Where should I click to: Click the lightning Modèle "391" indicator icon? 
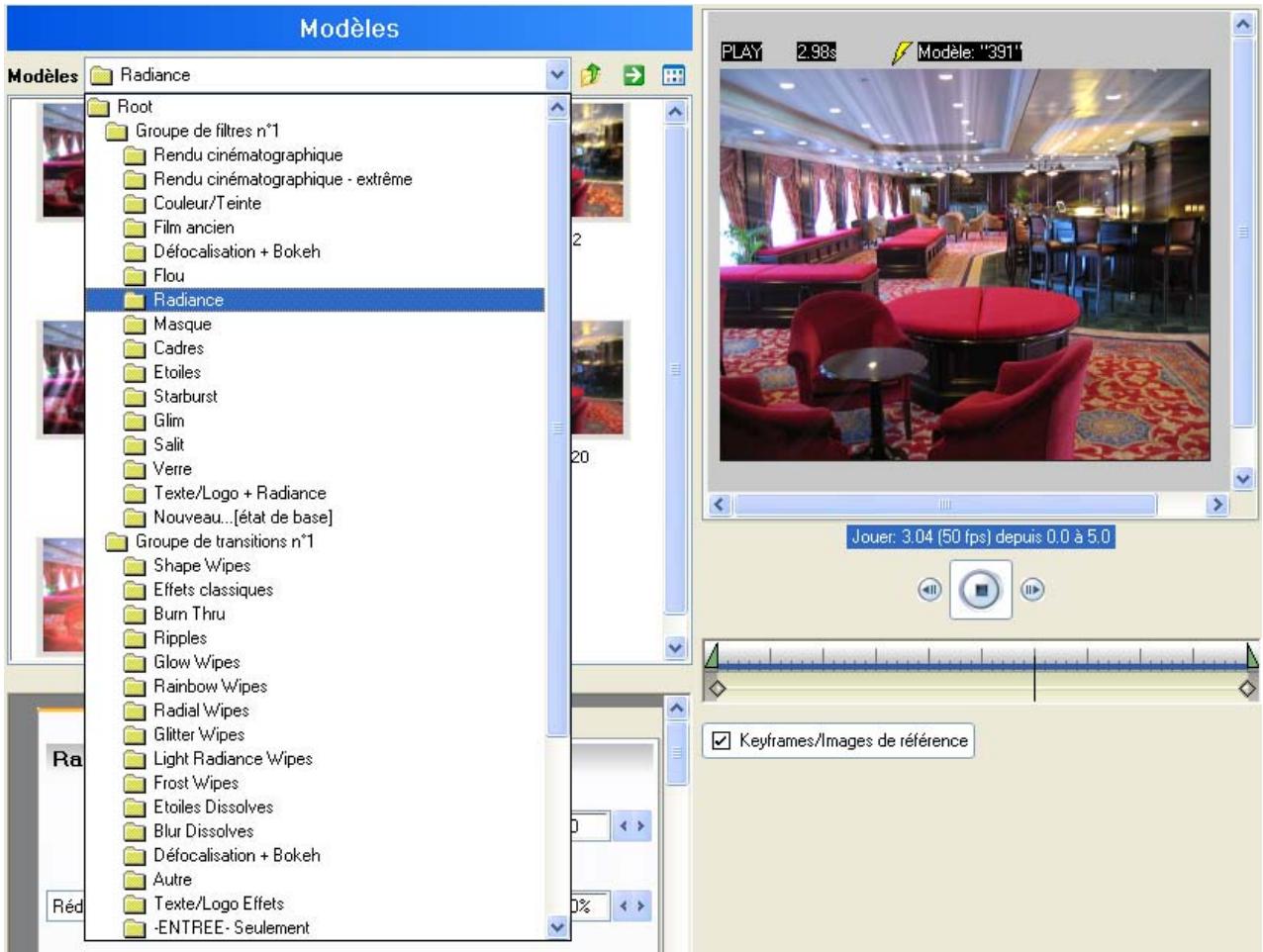(900, 52)
